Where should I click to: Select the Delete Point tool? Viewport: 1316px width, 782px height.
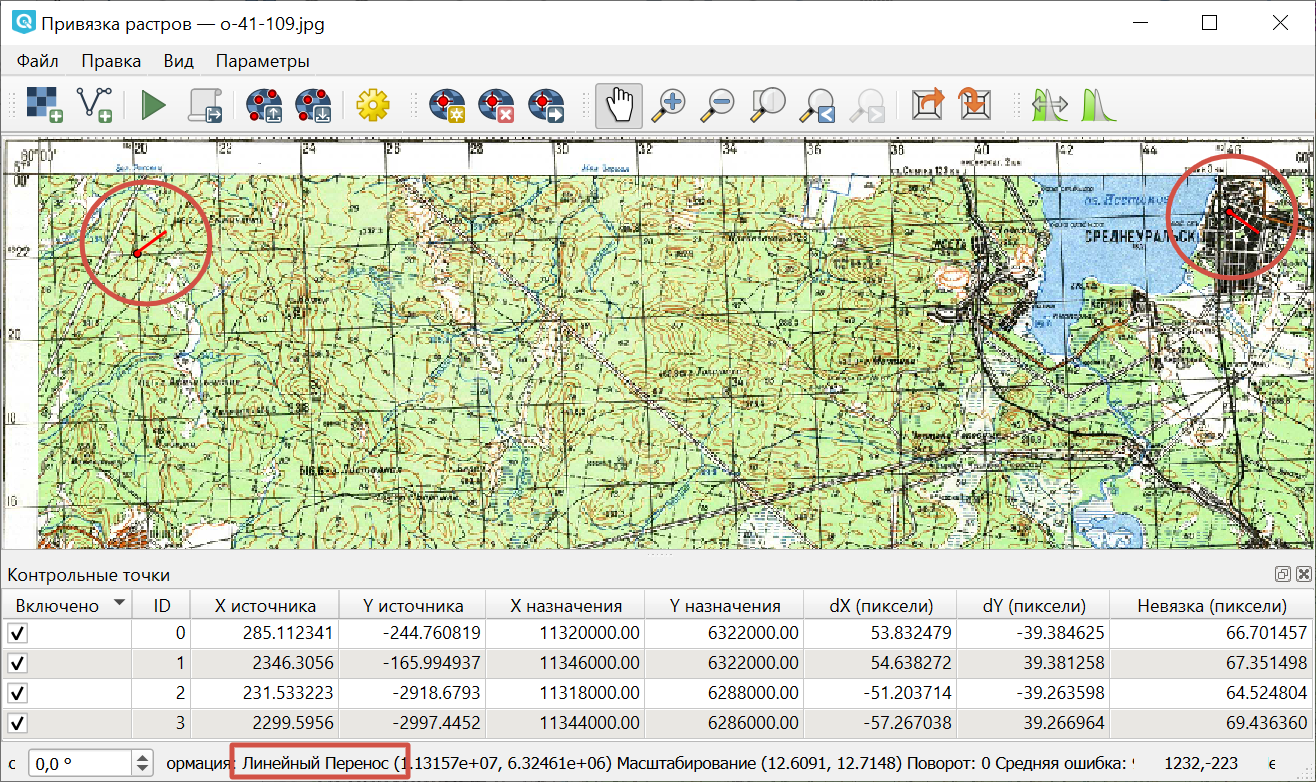tap(496, 105)
